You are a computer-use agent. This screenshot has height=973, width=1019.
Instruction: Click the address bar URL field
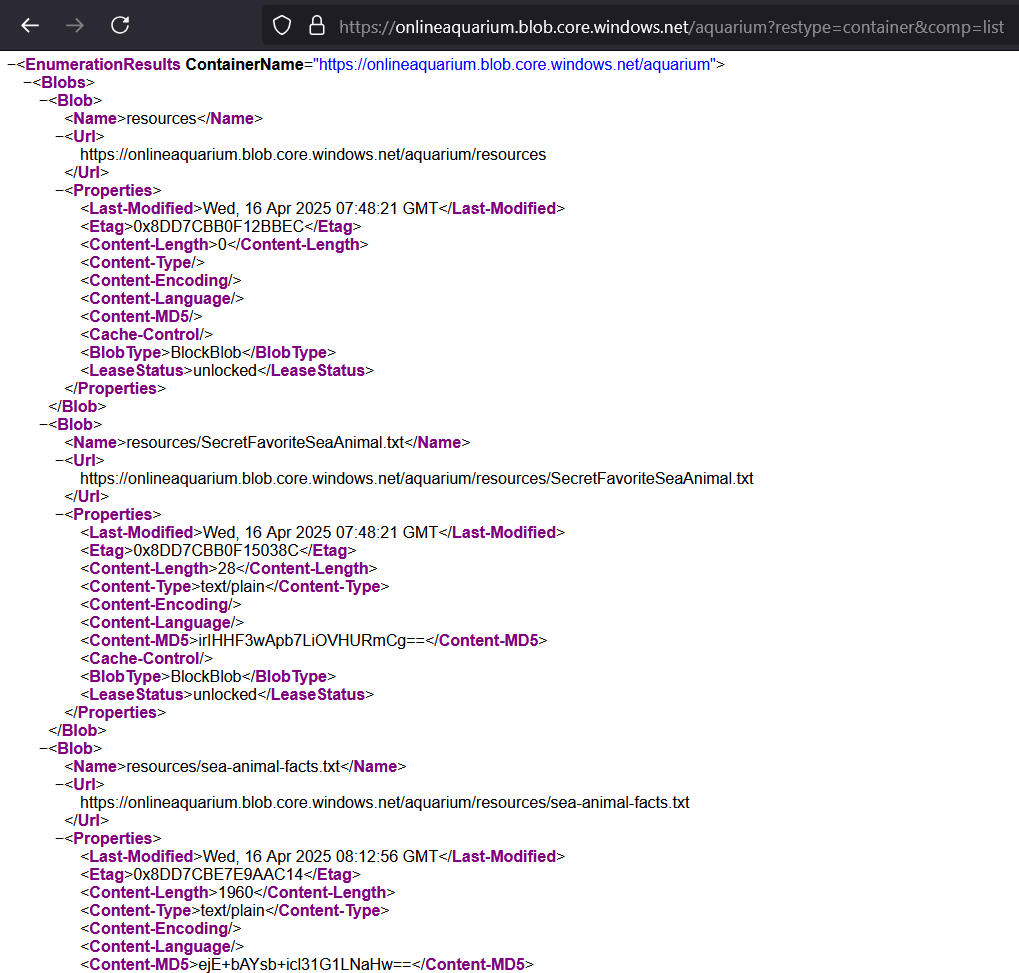(x=670, y=27)
